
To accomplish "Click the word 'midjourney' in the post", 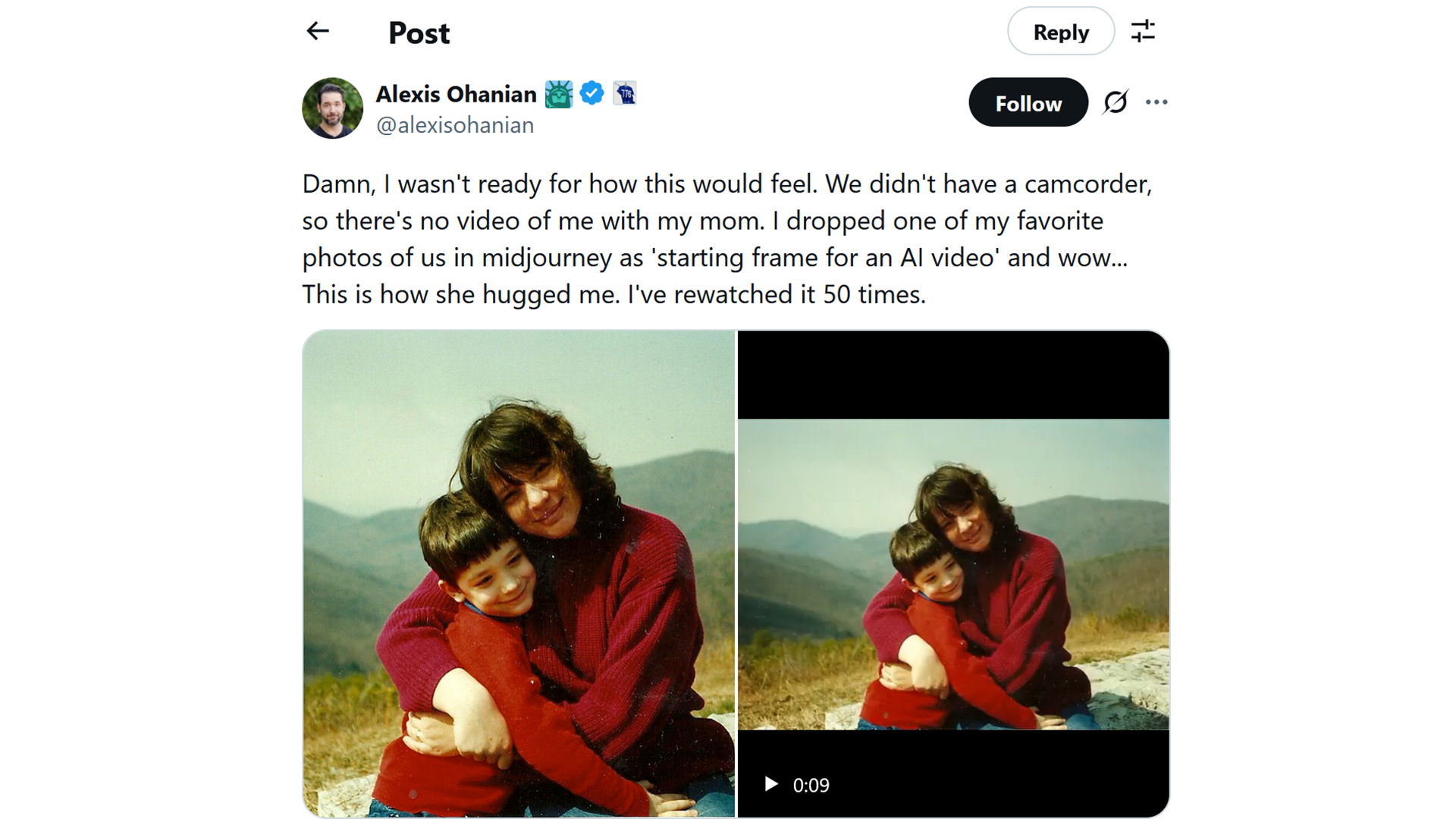I will point(547,258).
